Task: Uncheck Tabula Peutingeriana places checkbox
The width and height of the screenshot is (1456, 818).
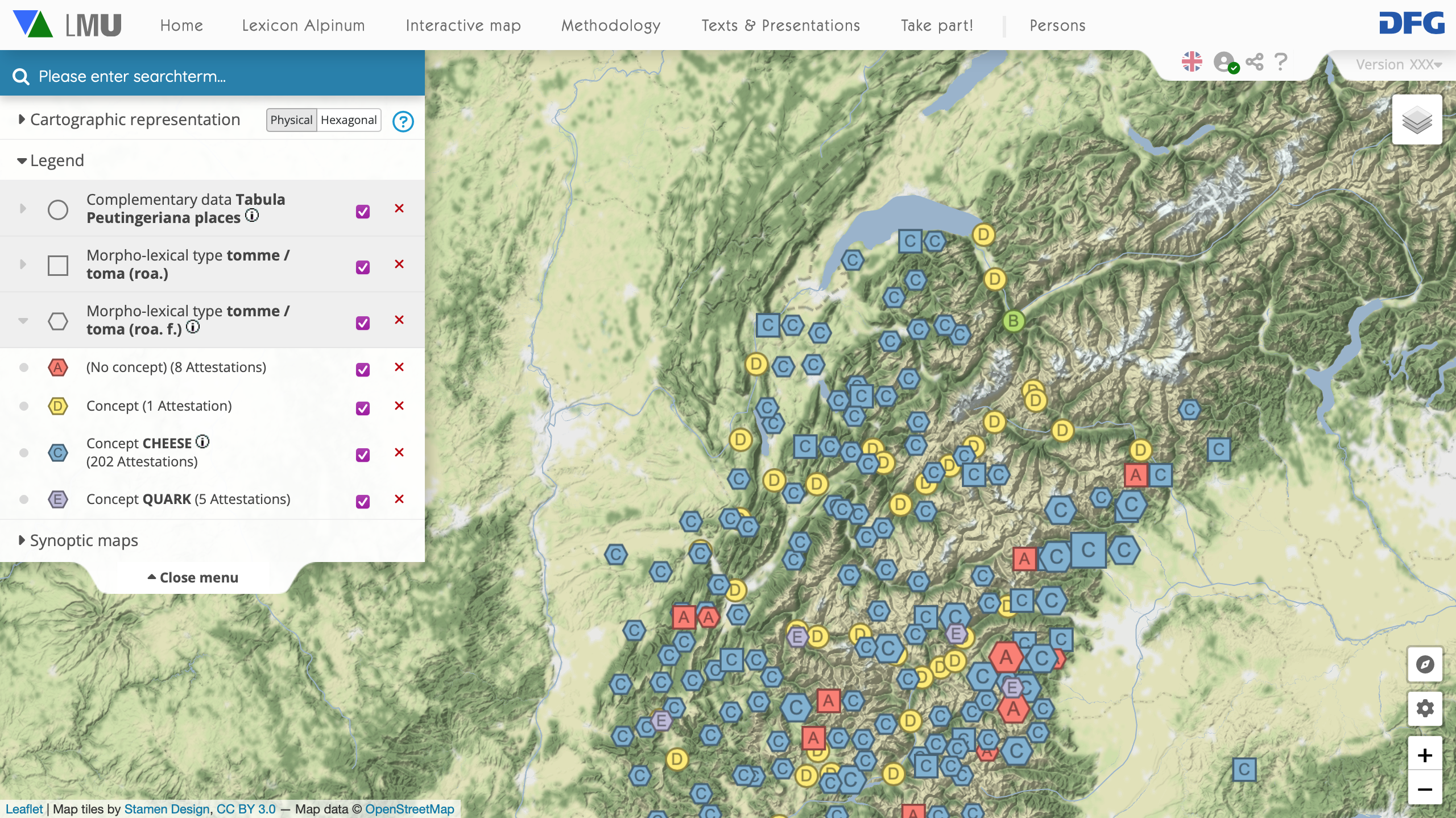Action: [x=362, y=212]
